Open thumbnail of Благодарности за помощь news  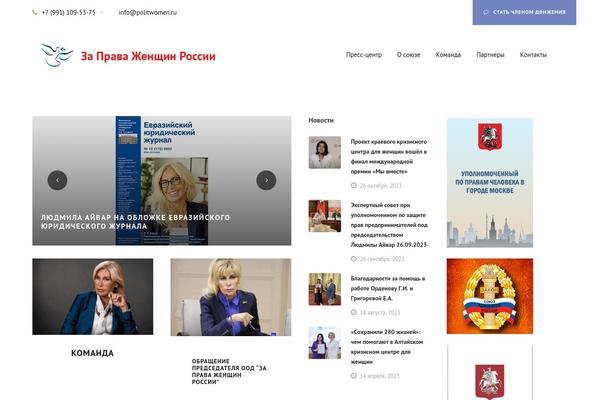coord(325,289)
